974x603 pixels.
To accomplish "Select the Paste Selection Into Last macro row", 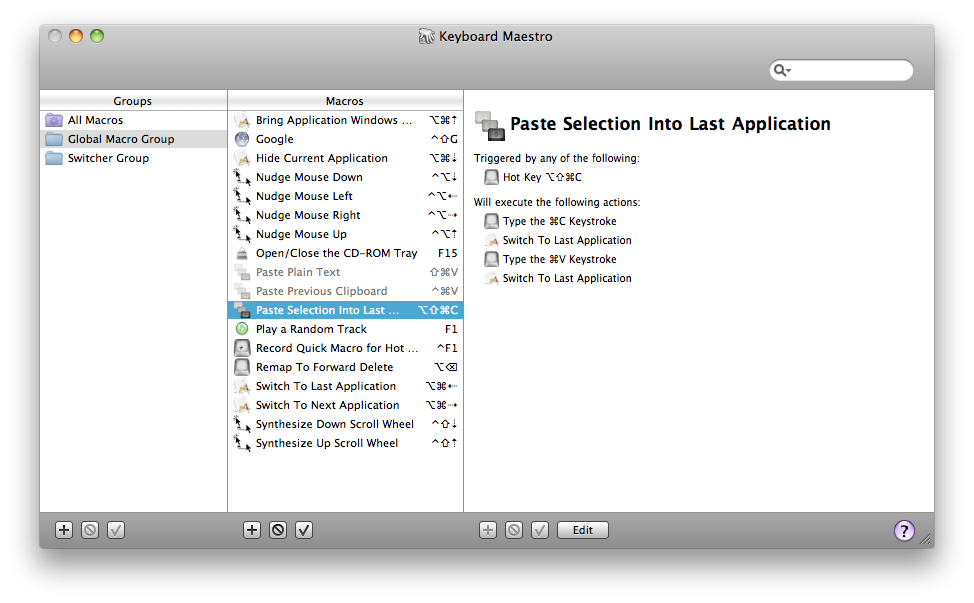I will pyautogui.click(x=345, y=310).
